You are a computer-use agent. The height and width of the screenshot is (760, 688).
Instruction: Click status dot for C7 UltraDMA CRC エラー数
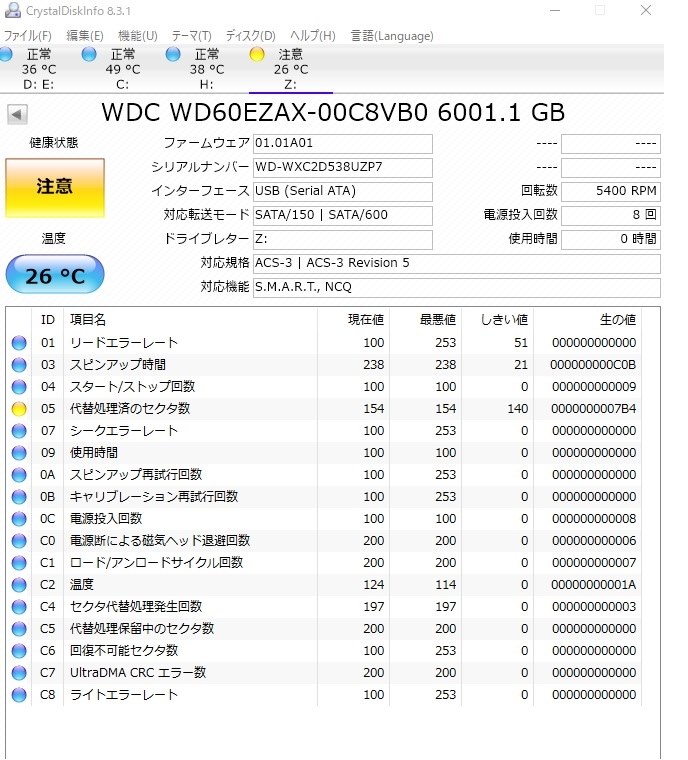click(19, 673)
